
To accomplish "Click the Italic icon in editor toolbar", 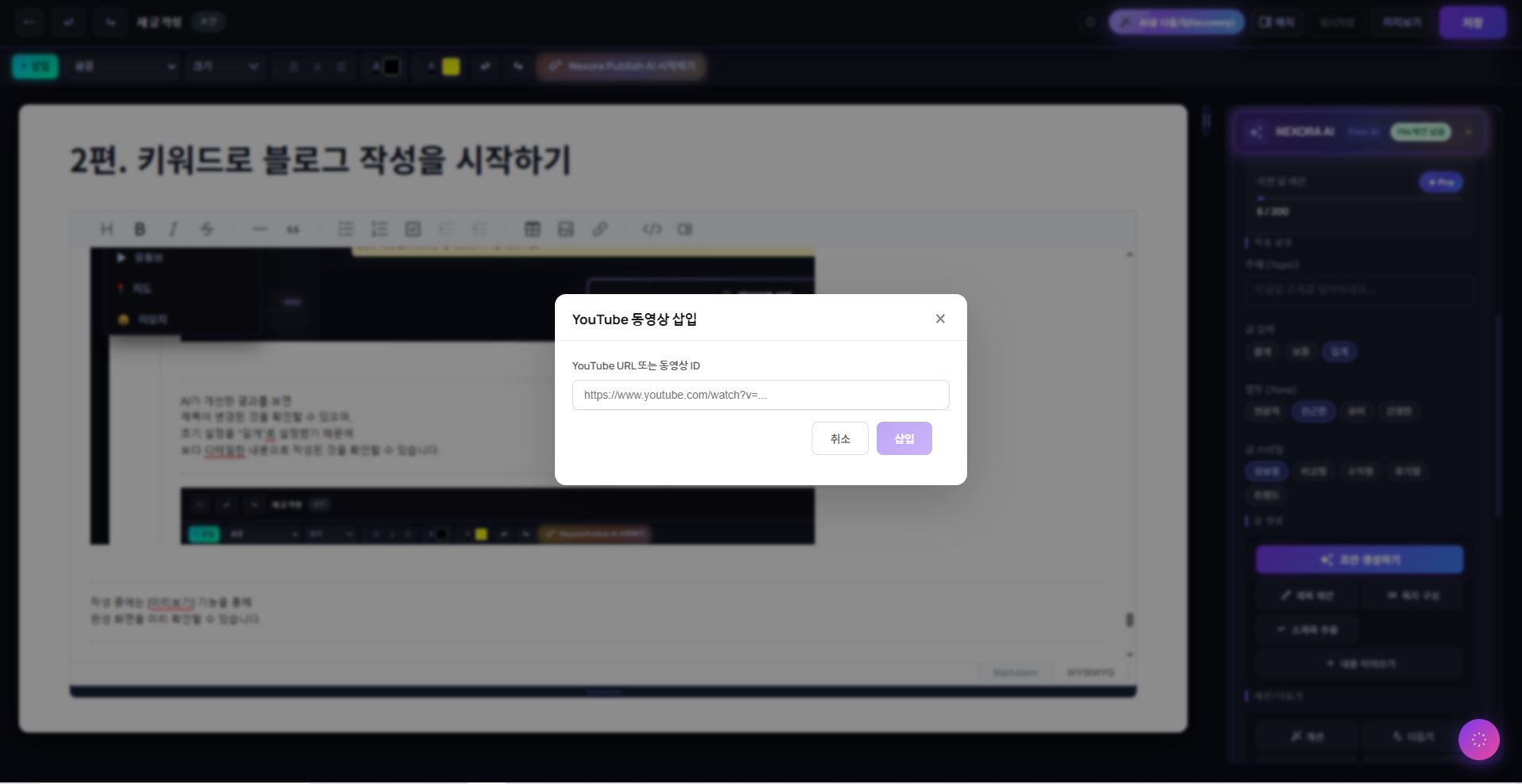I will [173, 229].
